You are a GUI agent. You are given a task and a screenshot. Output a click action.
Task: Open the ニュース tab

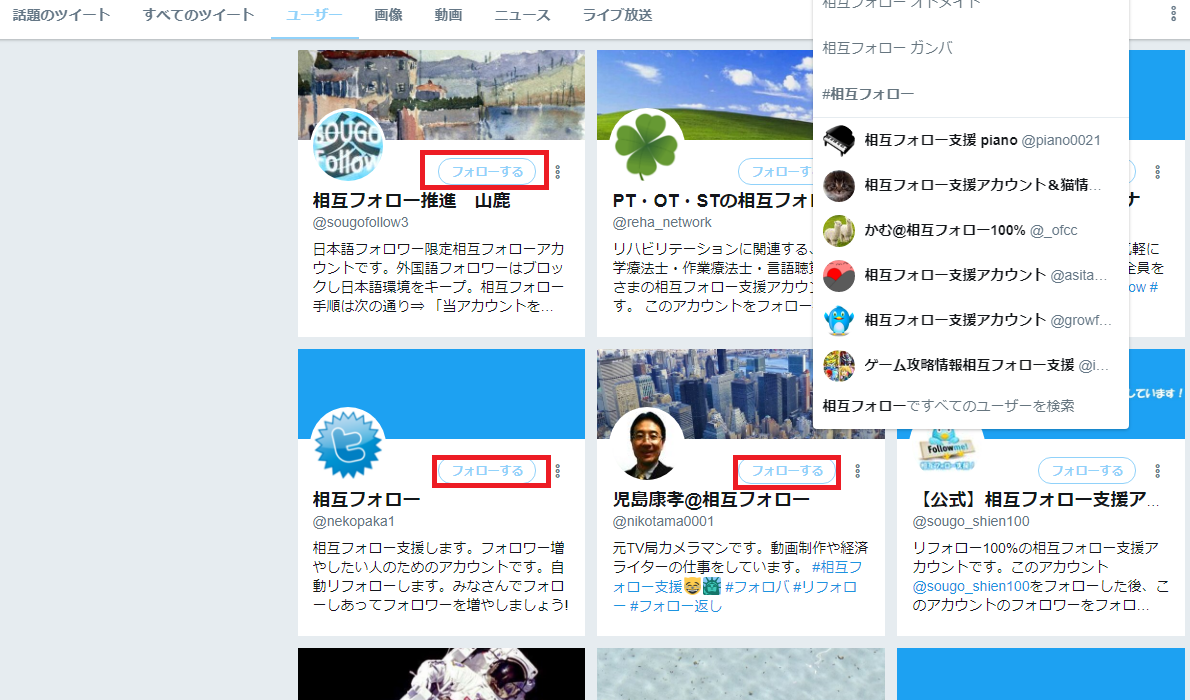522,15
